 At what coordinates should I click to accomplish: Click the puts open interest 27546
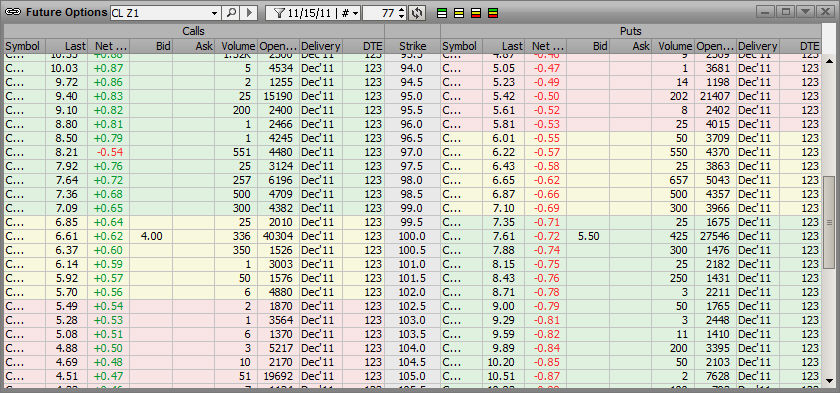716,236
